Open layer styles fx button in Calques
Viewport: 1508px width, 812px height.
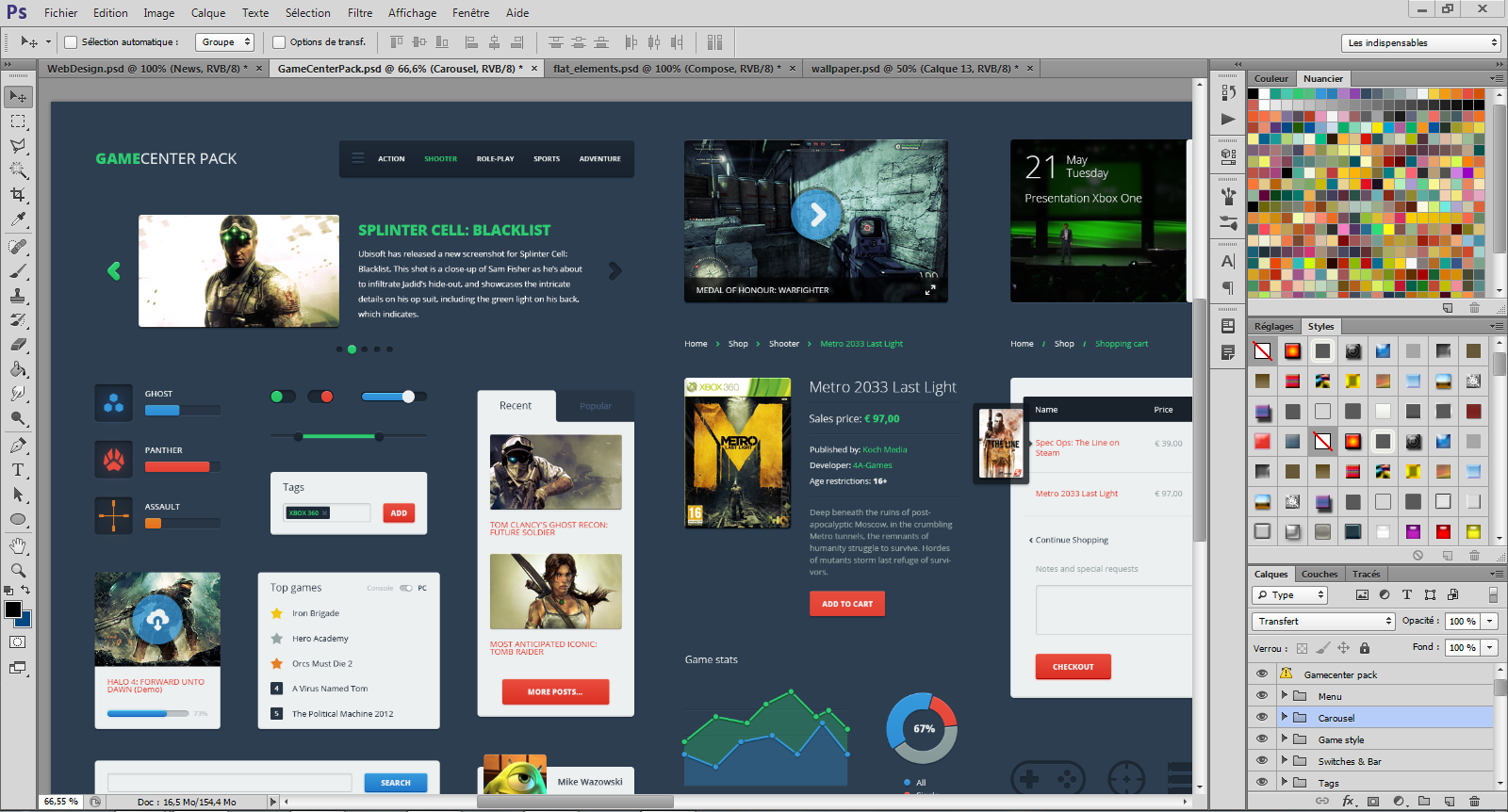click(1349, 801)
